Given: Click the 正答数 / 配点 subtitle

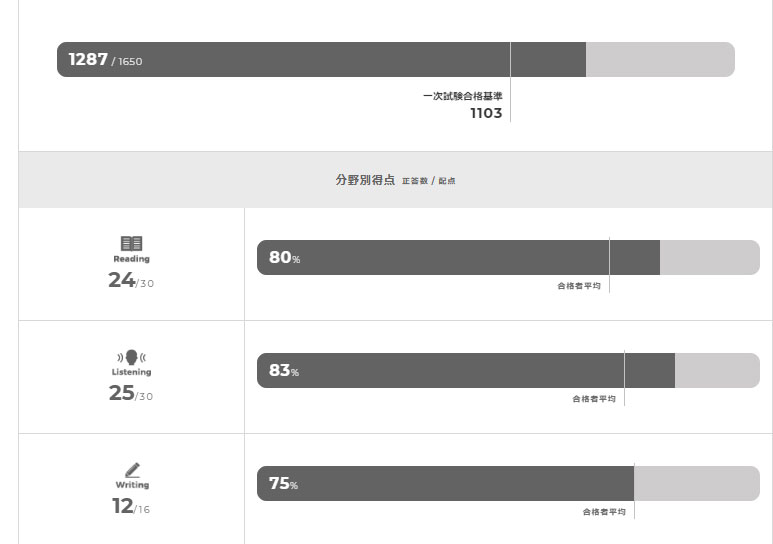Looking at the screenshot, I should (x=428, y=181).
